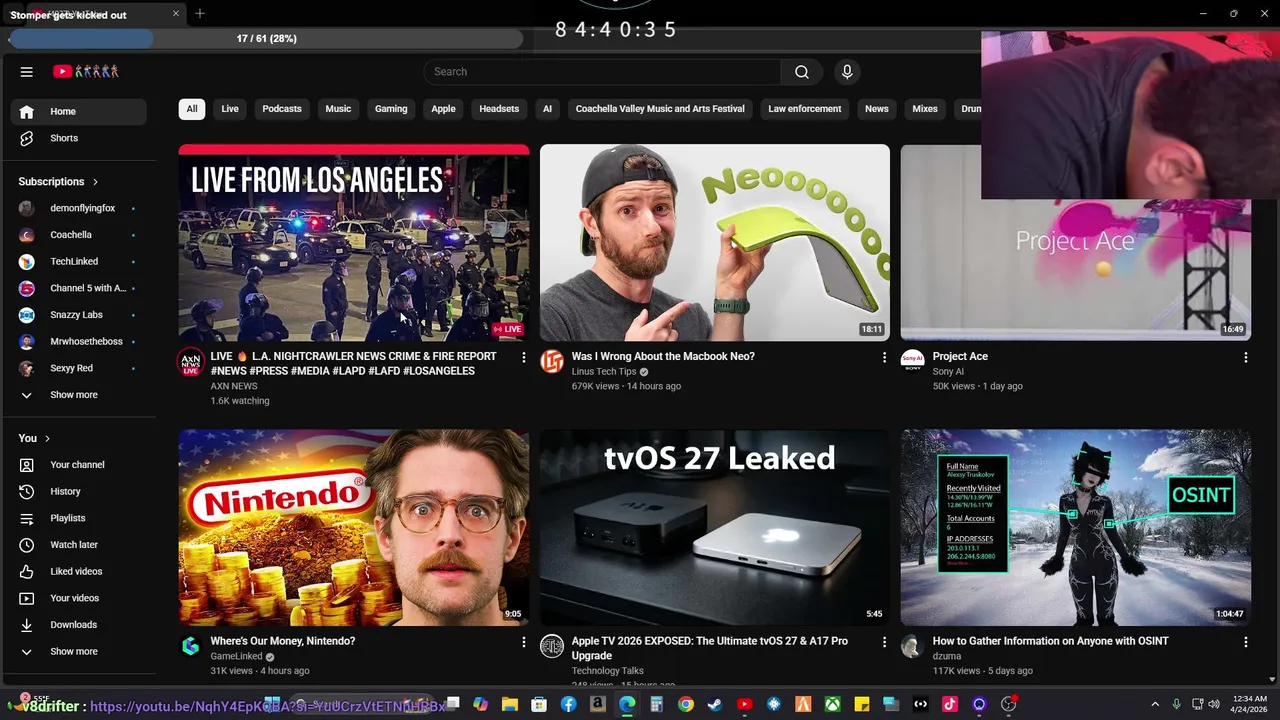This screenshot has height=720, width=1280.
Task: Open the Facebook taskbar icon
Action: [x=569, y=705]
